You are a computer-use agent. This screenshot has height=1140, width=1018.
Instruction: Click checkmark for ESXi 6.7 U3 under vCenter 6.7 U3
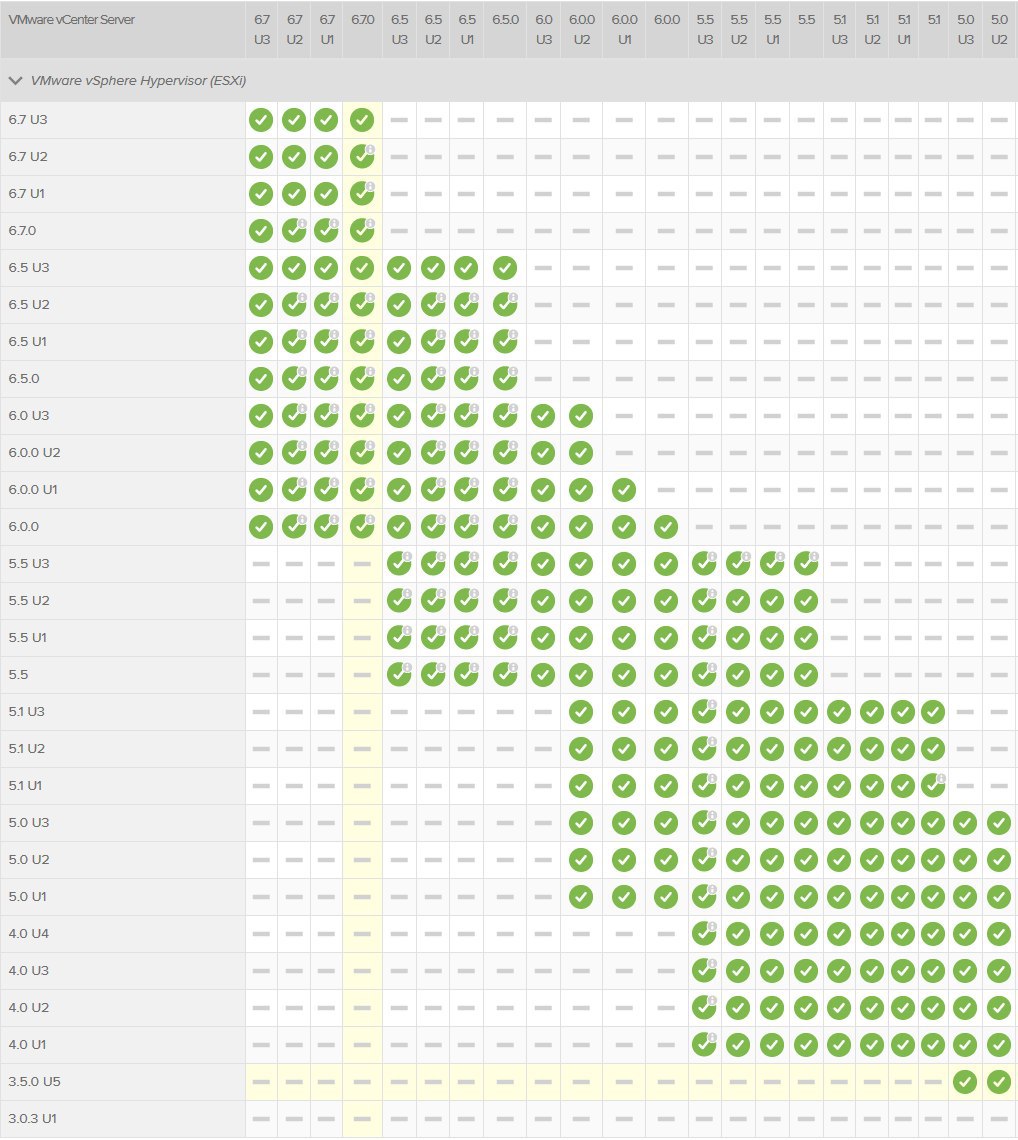click(x=261, y=120)
